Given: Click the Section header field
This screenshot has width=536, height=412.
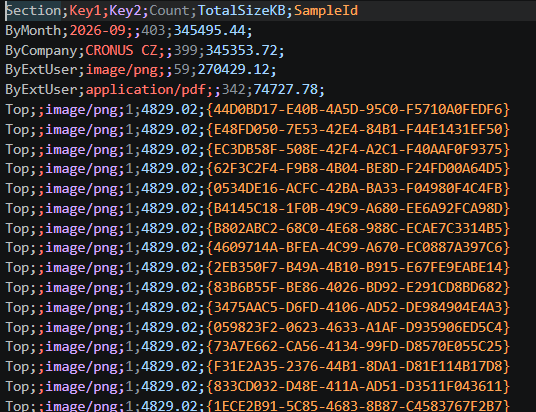Looking at the screenshot, I should [33, 11].
